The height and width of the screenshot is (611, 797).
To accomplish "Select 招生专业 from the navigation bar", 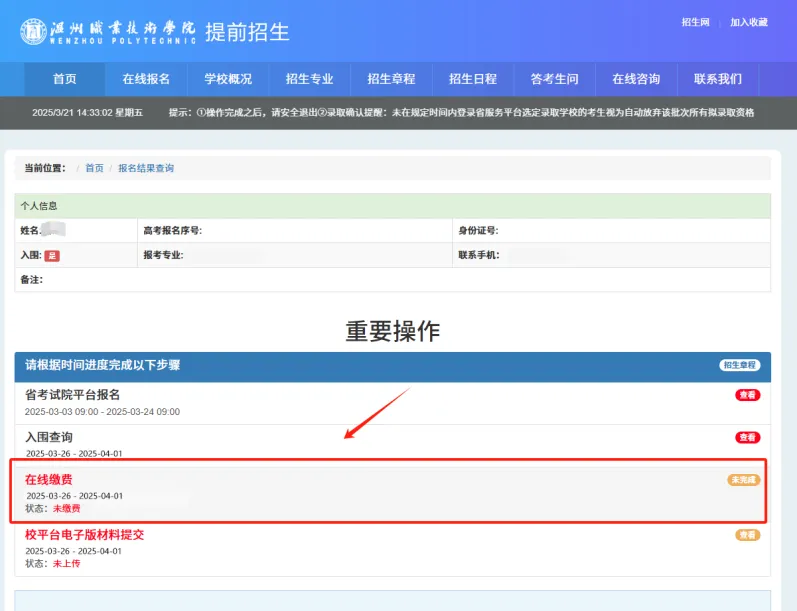I will pyautogui.click(x=309, y=79).
